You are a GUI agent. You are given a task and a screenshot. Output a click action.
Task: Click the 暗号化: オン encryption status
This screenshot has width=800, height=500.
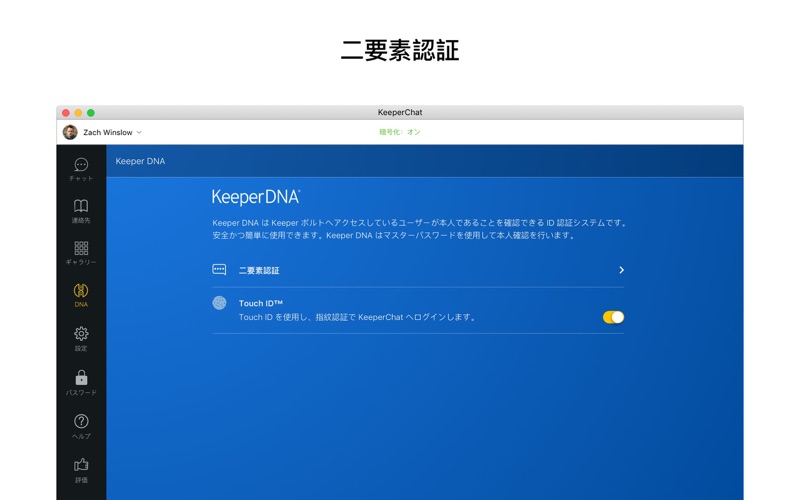click(399, 132)
